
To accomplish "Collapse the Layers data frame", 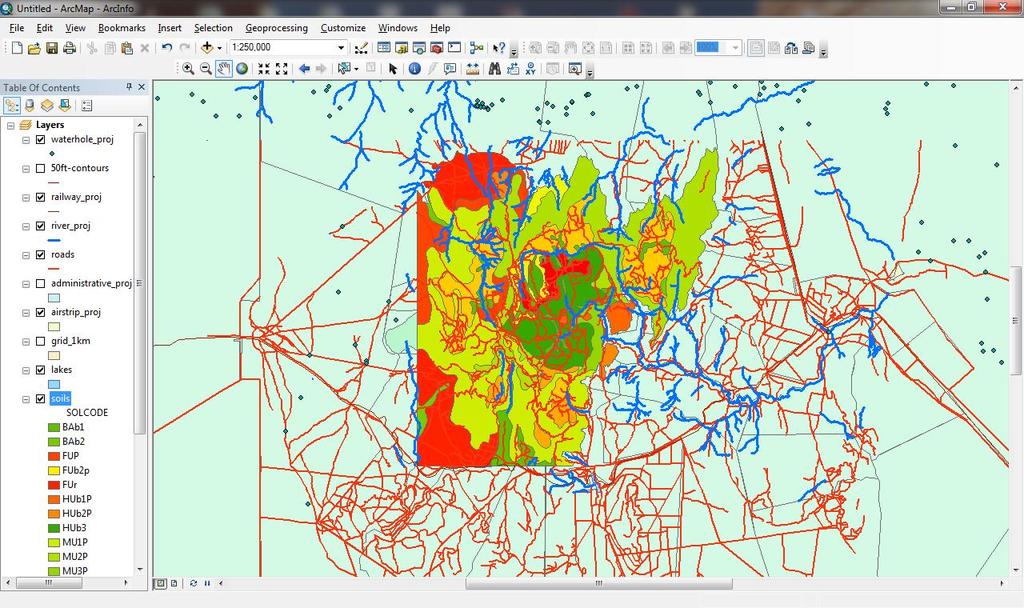I will click(x=10, y=125).
